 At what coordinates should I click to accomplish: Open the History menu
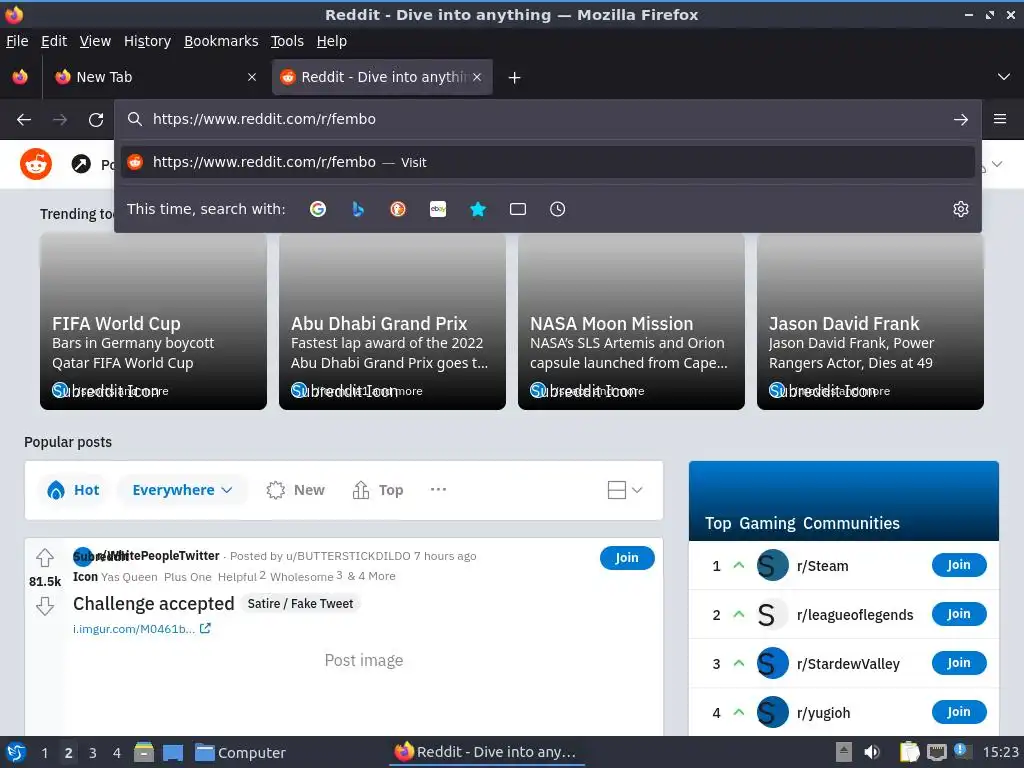(147, 41)
